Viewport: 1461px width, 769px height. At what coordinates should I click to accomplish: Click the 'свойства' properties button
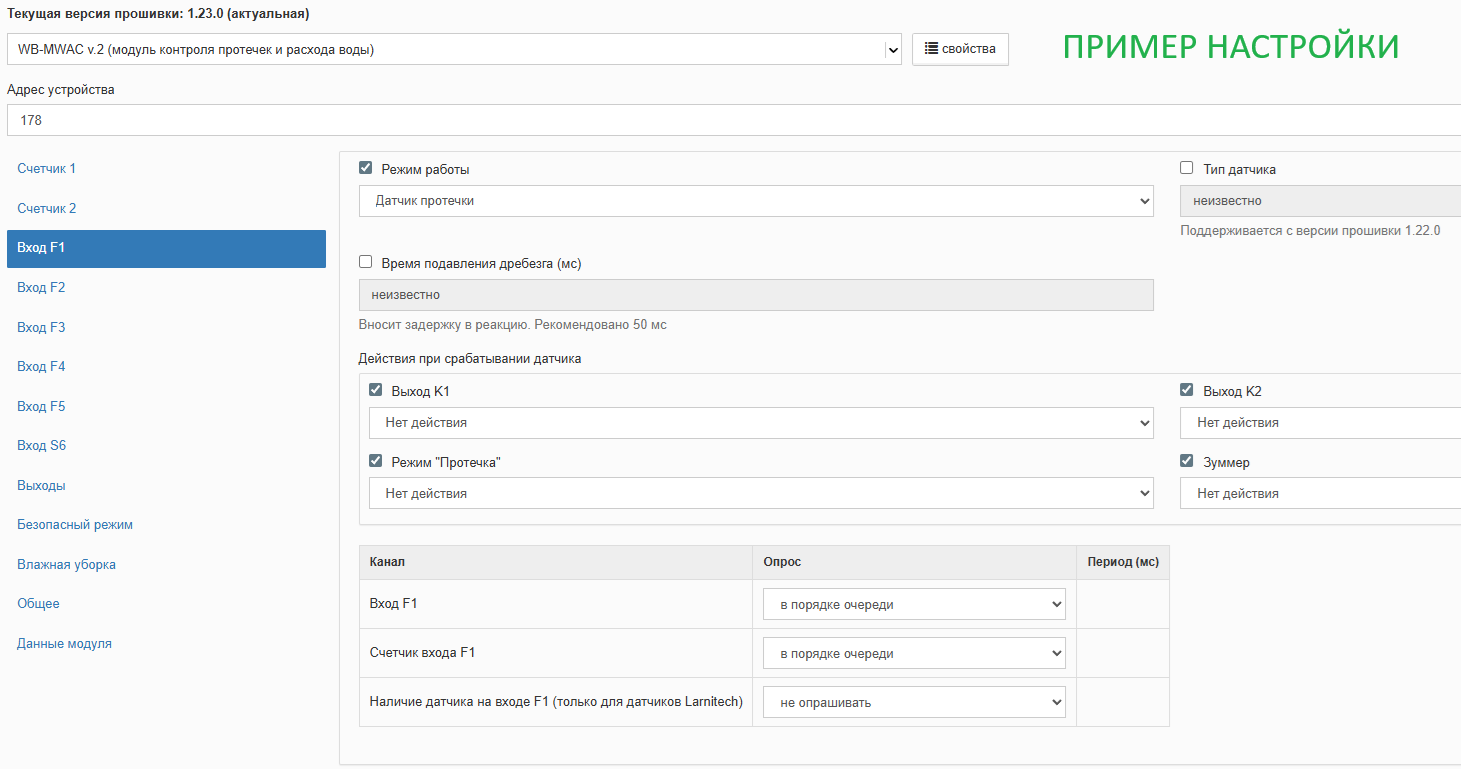point(960,49)
